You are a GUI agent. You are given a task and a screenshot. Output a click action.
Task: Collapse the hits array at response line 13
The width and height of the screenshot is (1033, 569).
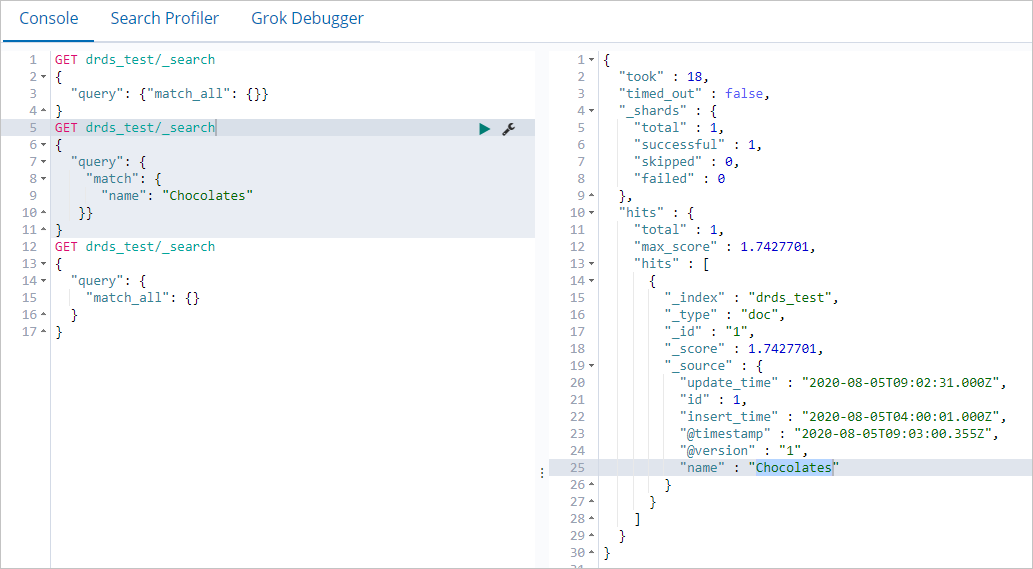coord(591,264)
